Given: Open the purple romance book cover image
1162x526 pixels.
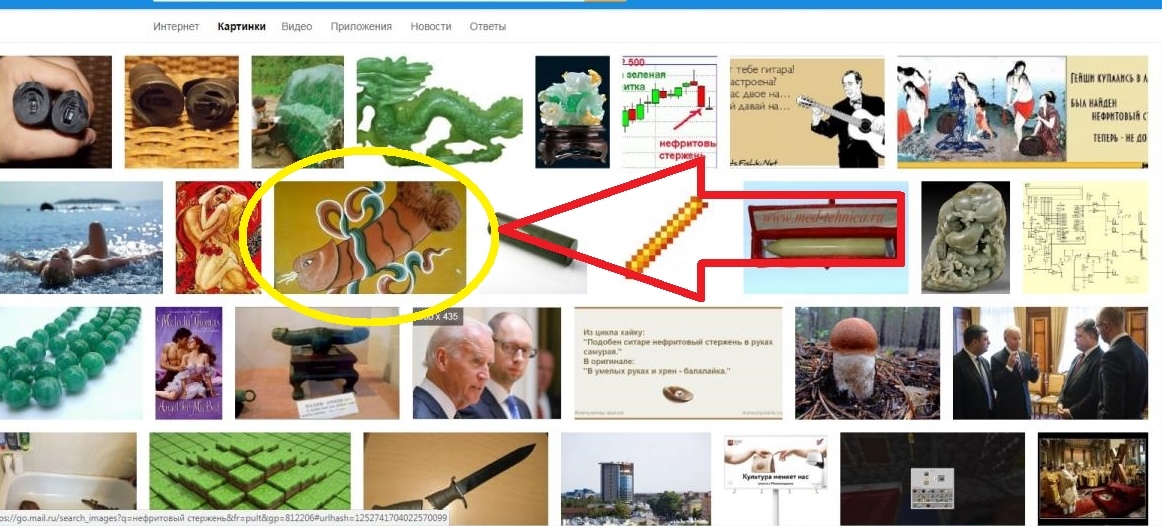Looking at the screenshot, I should [188, 363].
